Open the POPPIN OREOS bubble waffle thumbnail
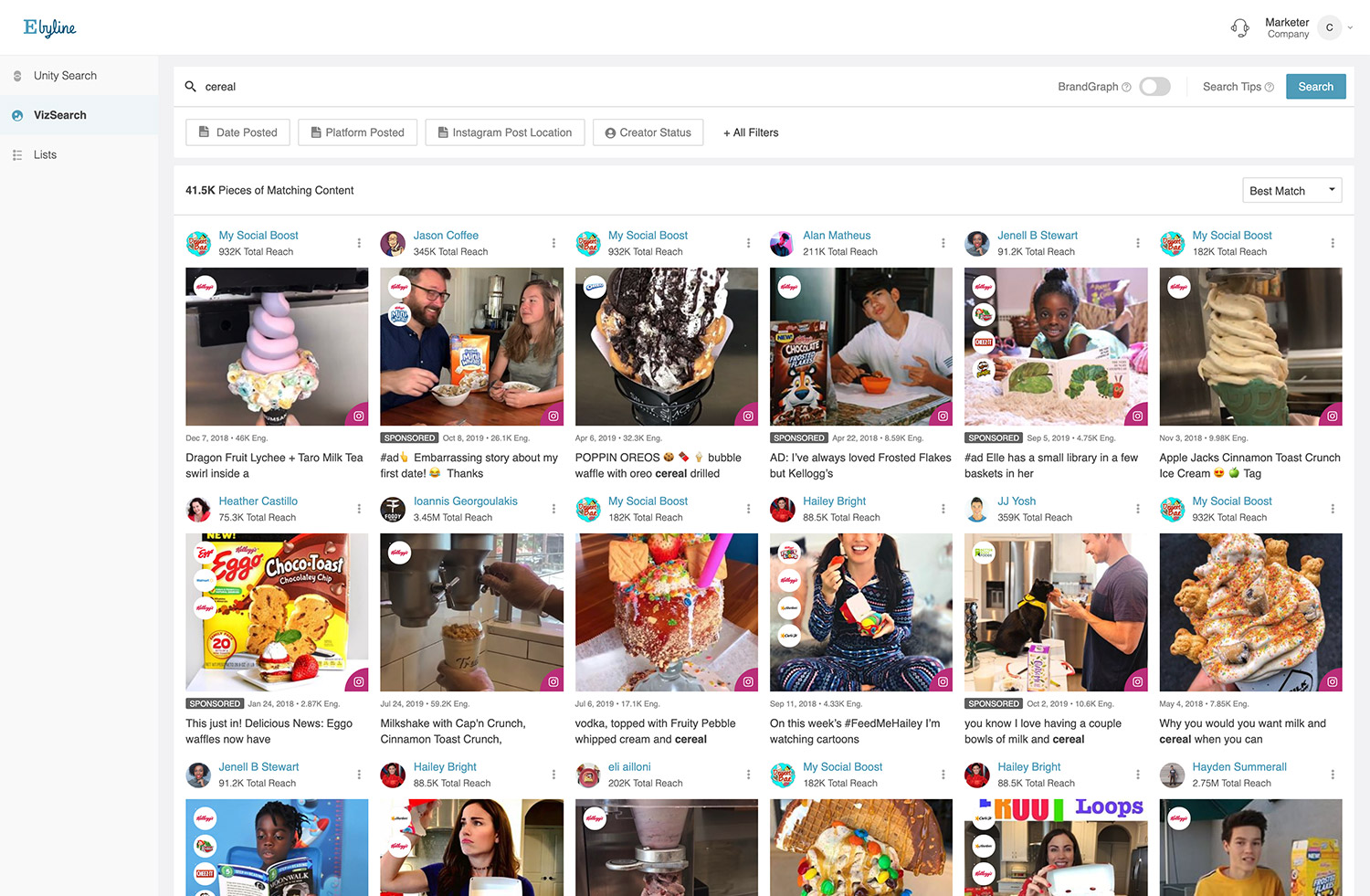 click(667, 346)
